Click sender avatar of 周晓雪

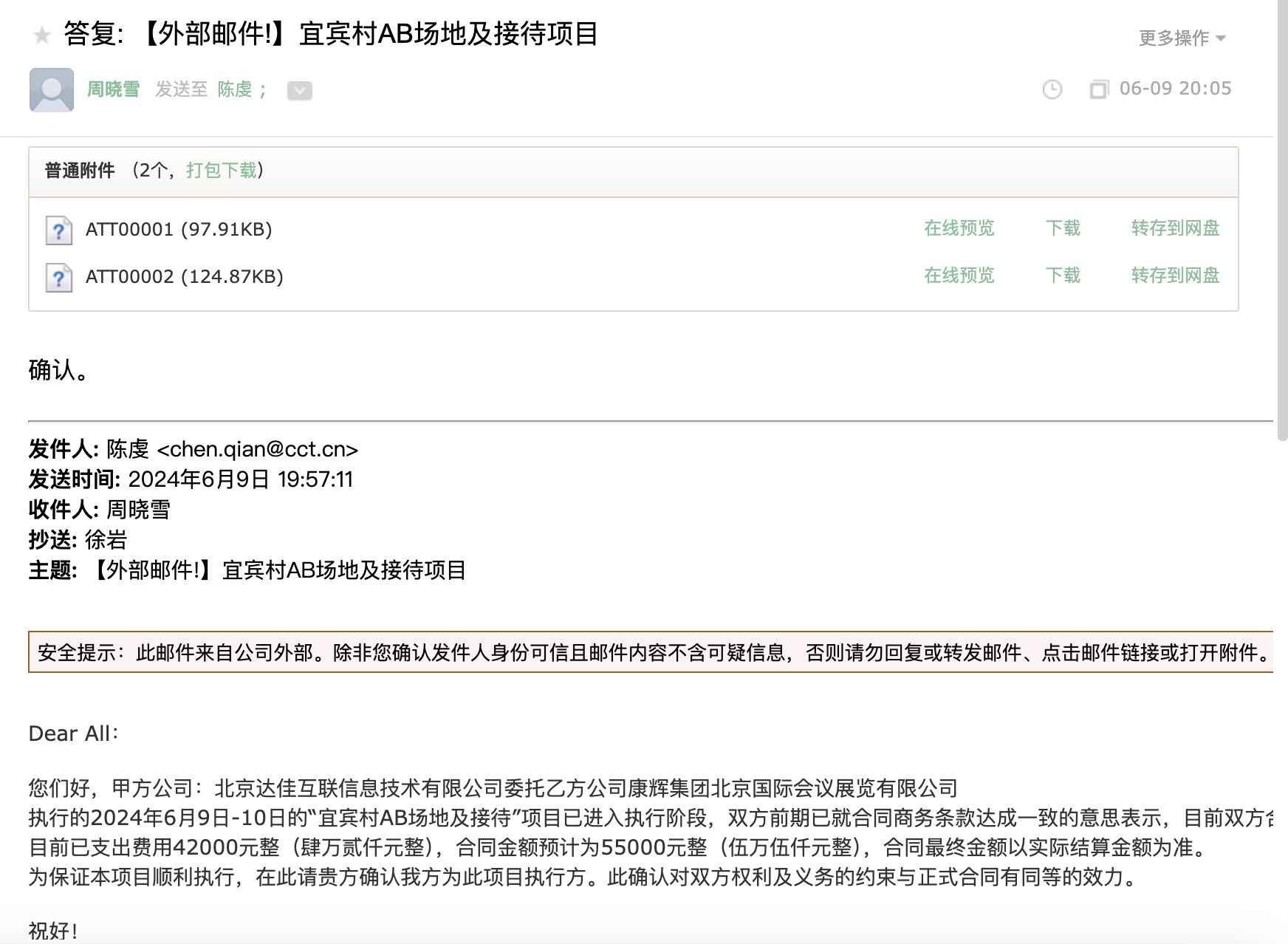(52, 89)
